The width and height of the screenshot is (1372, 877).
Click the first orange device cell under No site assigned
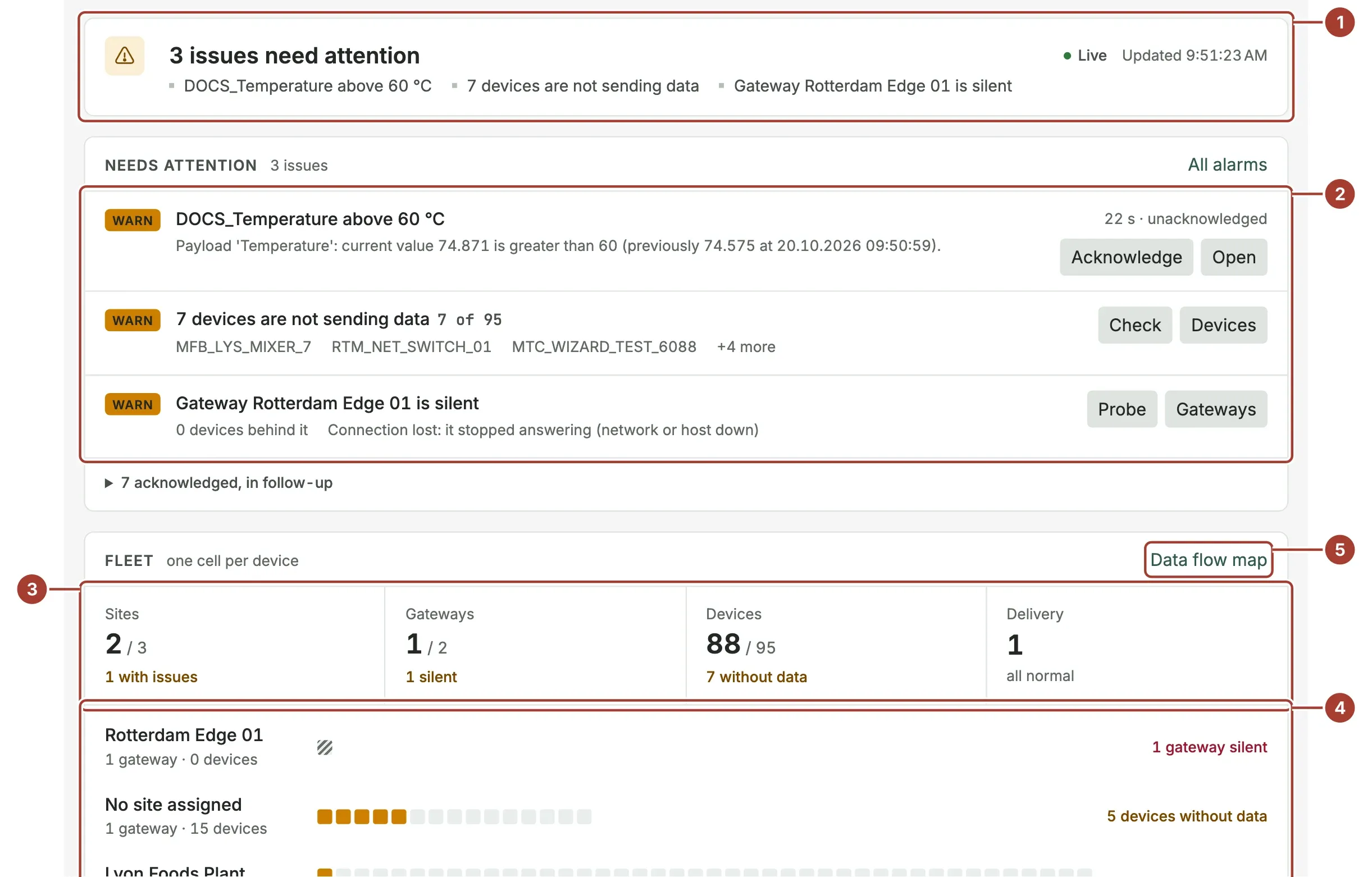pyautogui.click(x=325, y=816)
